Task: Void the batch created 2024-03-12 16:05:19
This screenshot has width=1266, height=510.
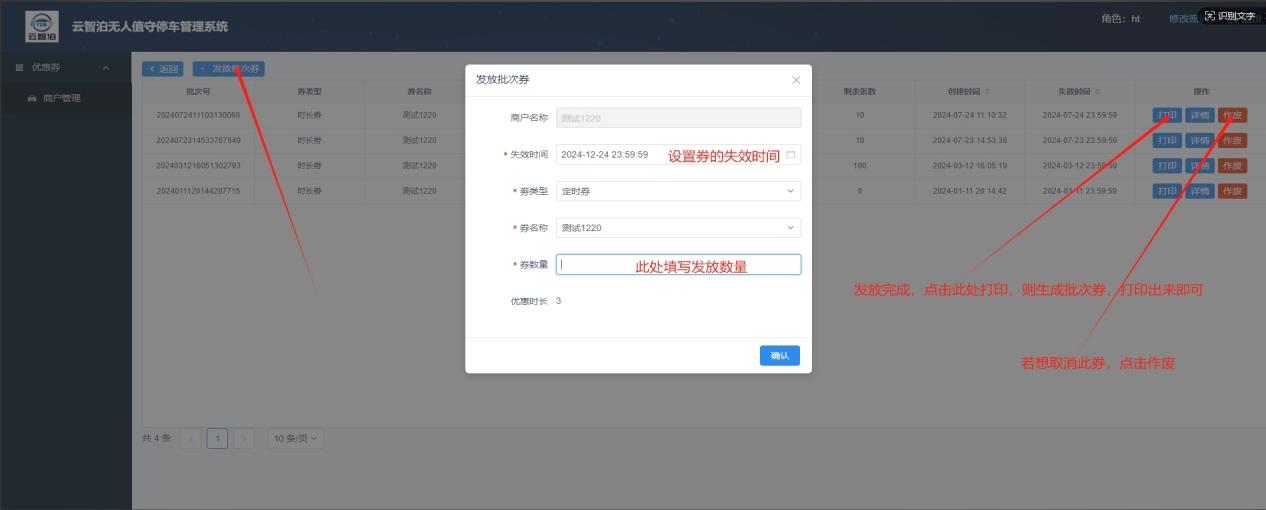Action: click(x=1232, y=166)
